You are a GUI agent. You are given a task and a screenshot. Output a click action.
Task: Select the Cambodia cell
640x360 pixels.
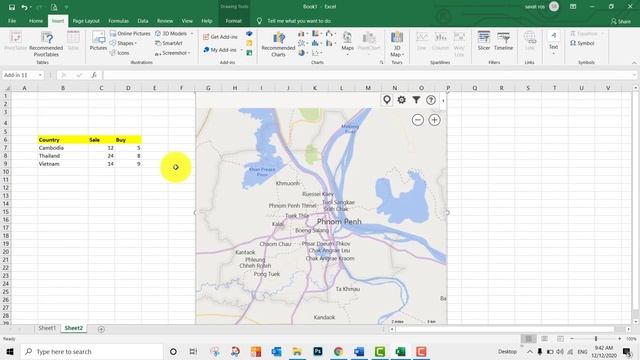pos(63,148)
